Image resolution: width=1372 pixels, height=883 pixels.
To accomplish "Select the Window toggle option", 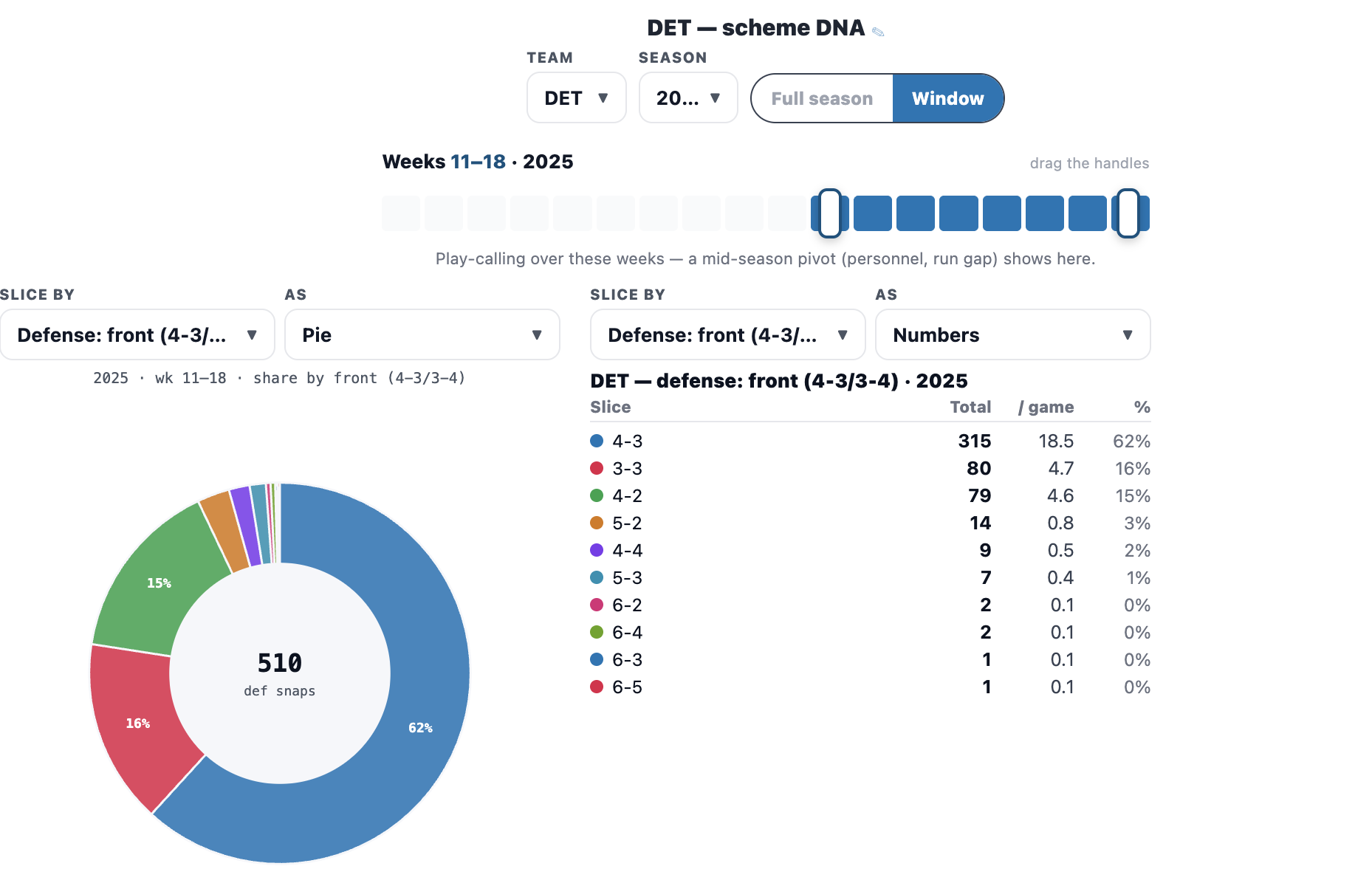I will coord(948,98).
